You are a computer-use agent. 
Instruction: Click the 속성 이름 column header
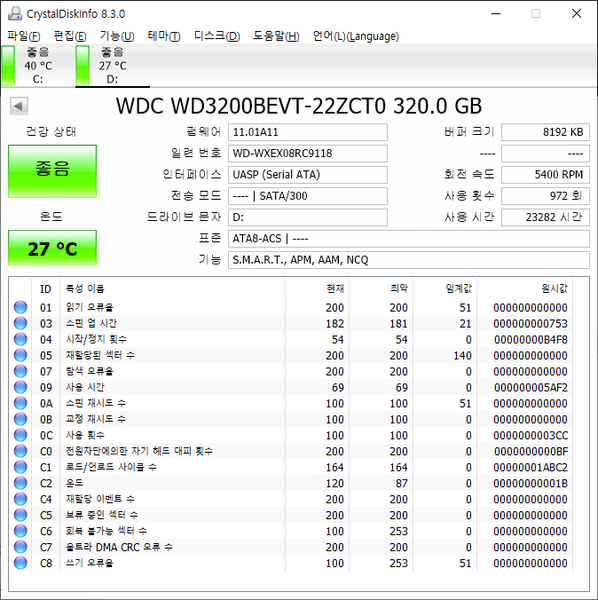173,289
